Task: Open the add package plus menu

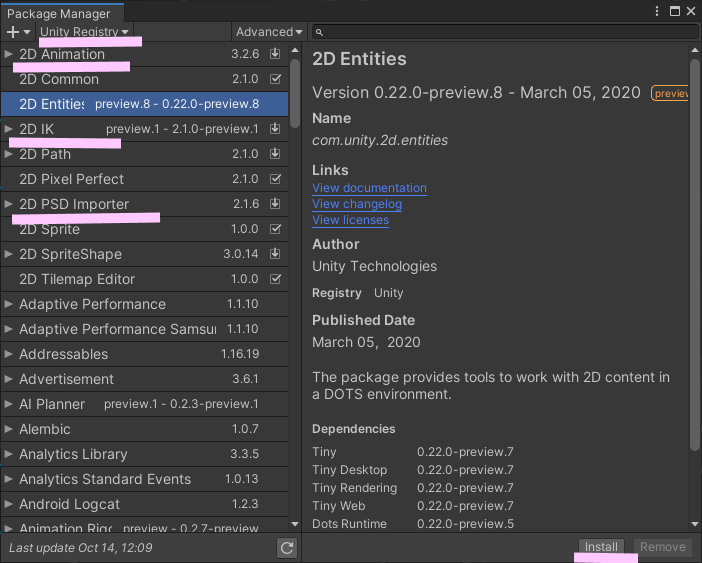Action: pyautogui.click(x=18, y=32)
